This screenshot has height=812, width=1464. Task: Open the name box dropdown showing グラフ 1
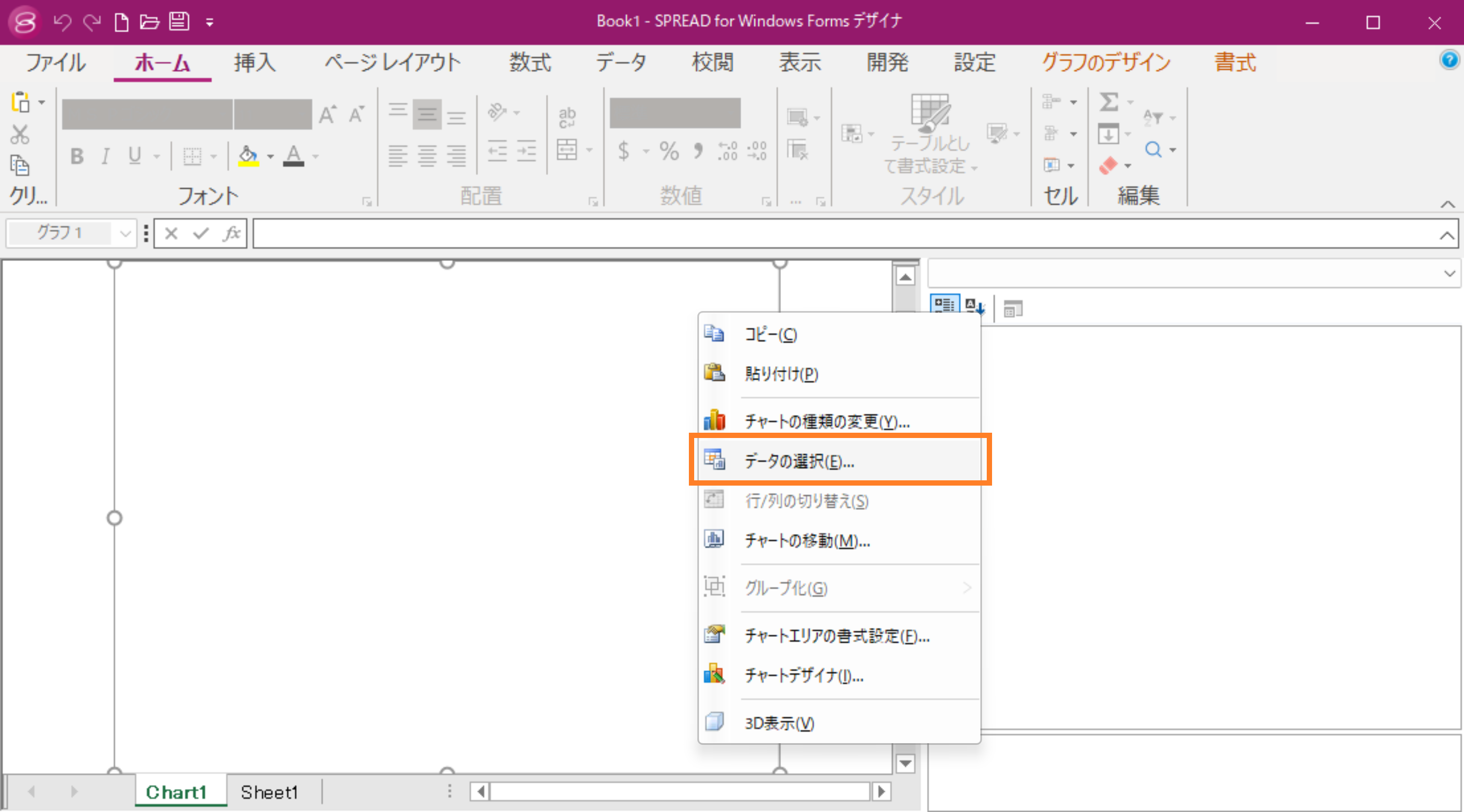(x=125, y=233)
